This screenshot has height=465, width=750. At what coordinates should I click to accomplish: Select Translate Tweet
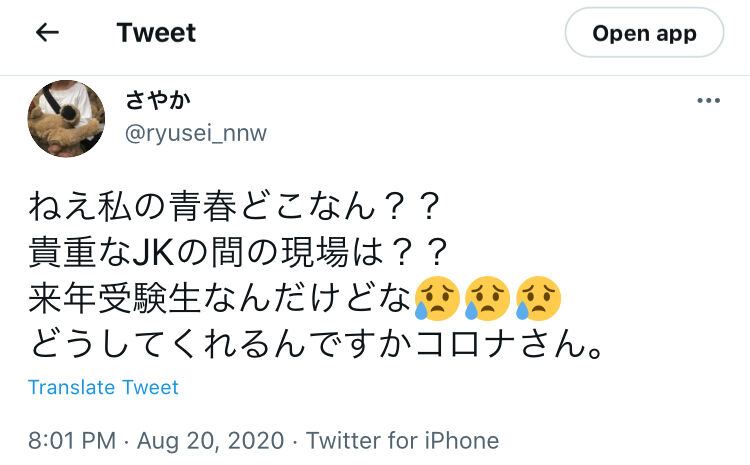[103, 387]
